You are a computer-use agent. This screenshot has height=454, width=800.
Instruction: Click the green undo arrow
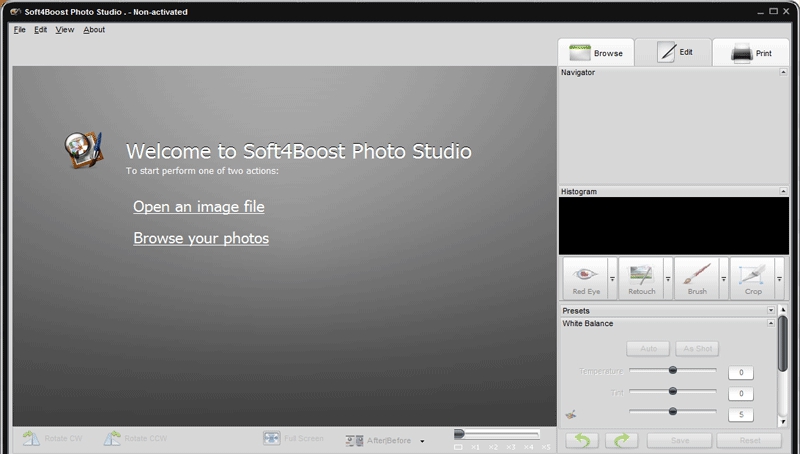(582, 440)
